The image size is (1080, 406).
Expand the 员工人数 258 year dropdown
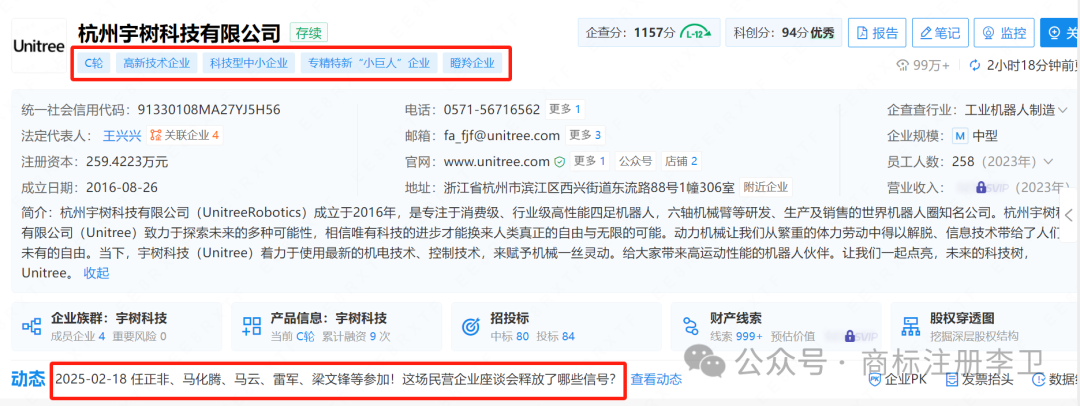coord(1049,162)
